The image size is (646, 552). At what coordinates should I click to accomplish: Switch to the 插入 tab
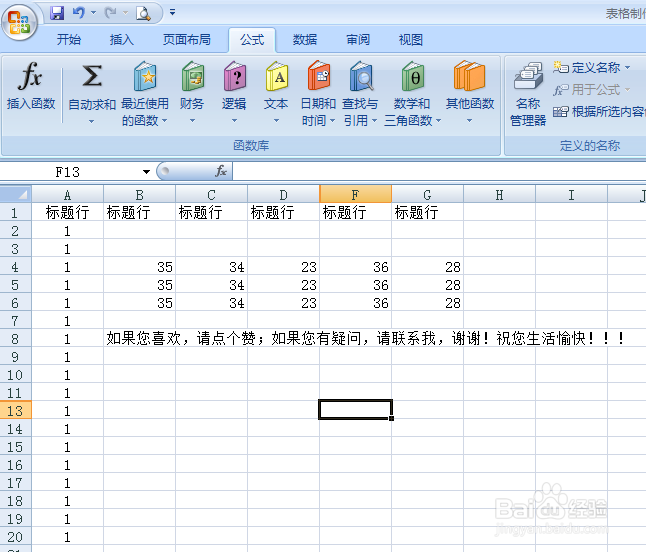click(122, 40)
